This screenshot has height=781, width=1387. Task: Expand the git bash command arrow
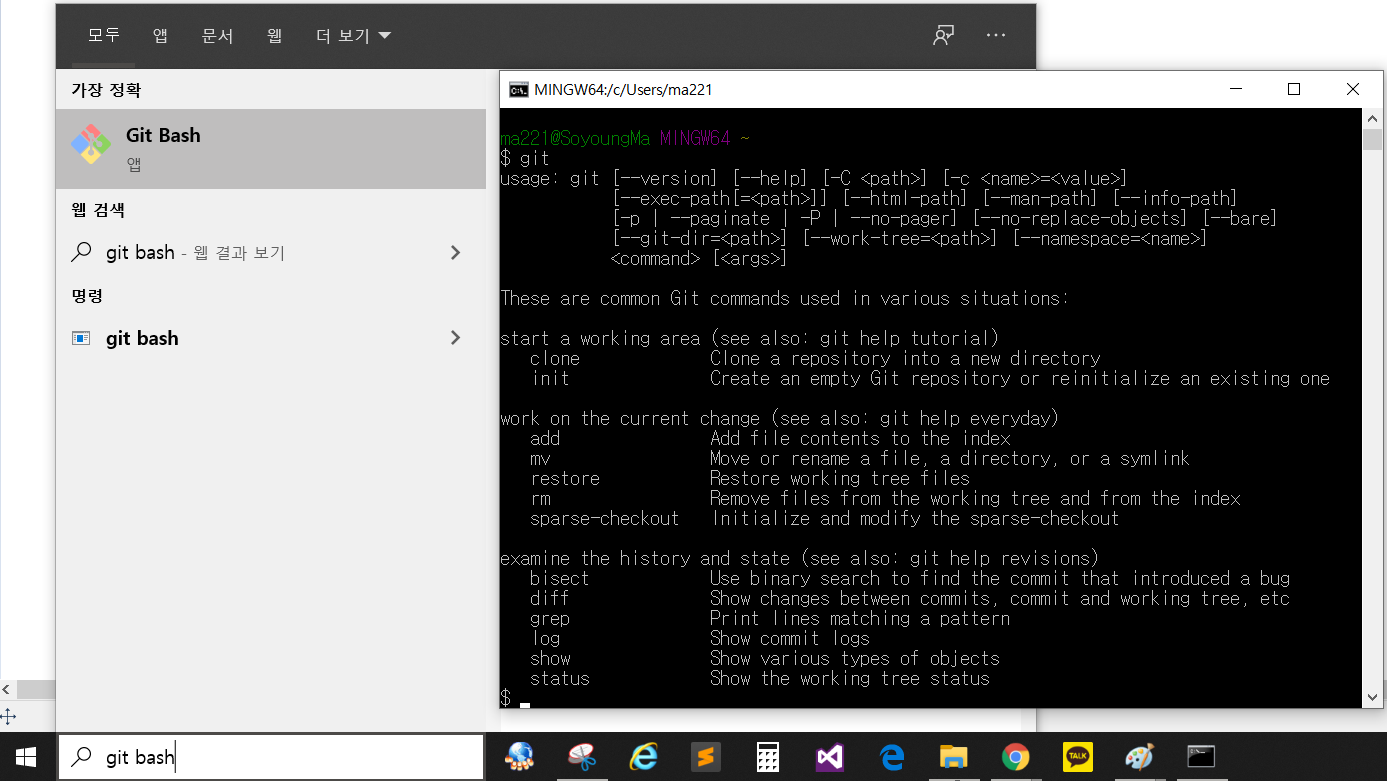pos(456,338)
